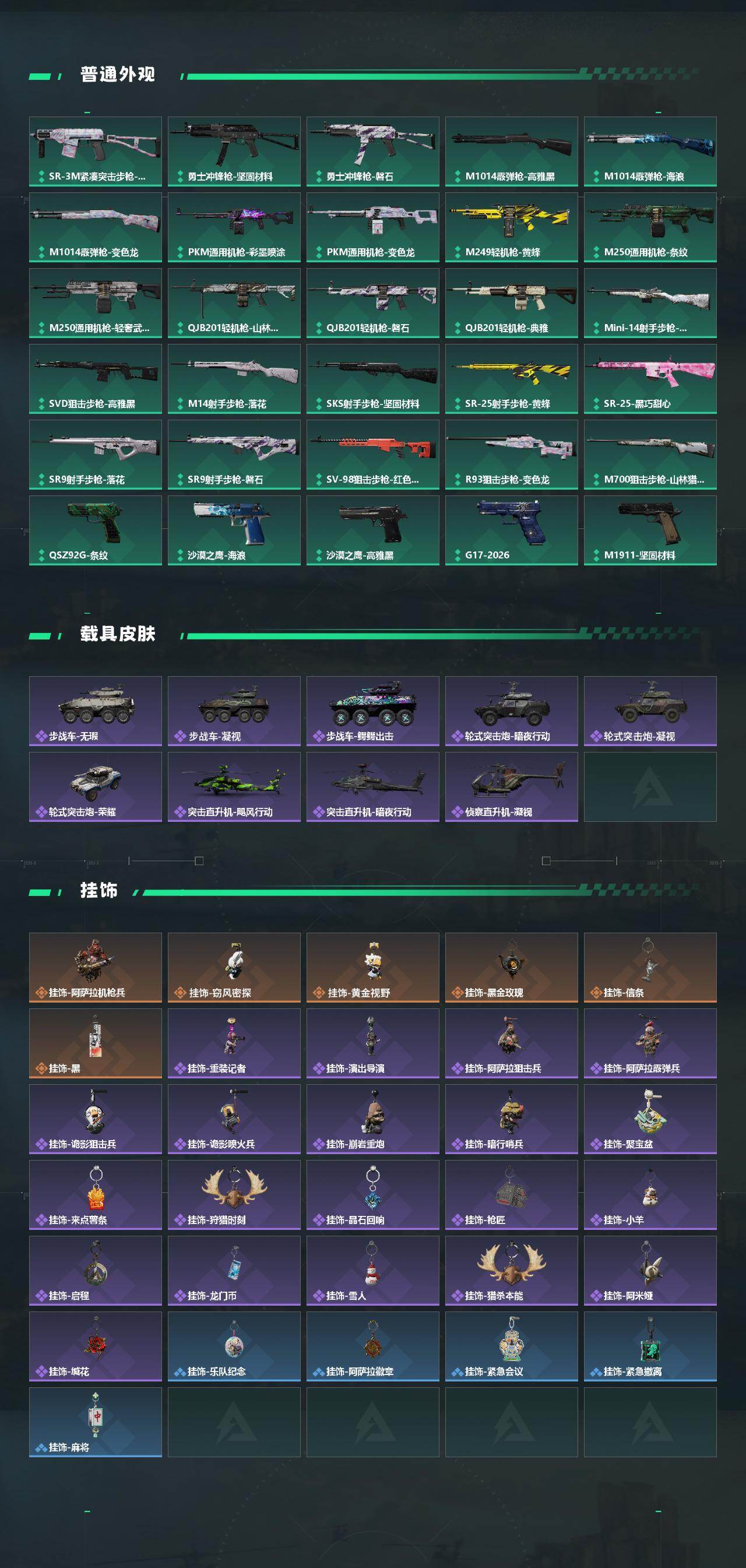Select the 步战车-鳄鳄出击 vehicle skin

point(372,711)
